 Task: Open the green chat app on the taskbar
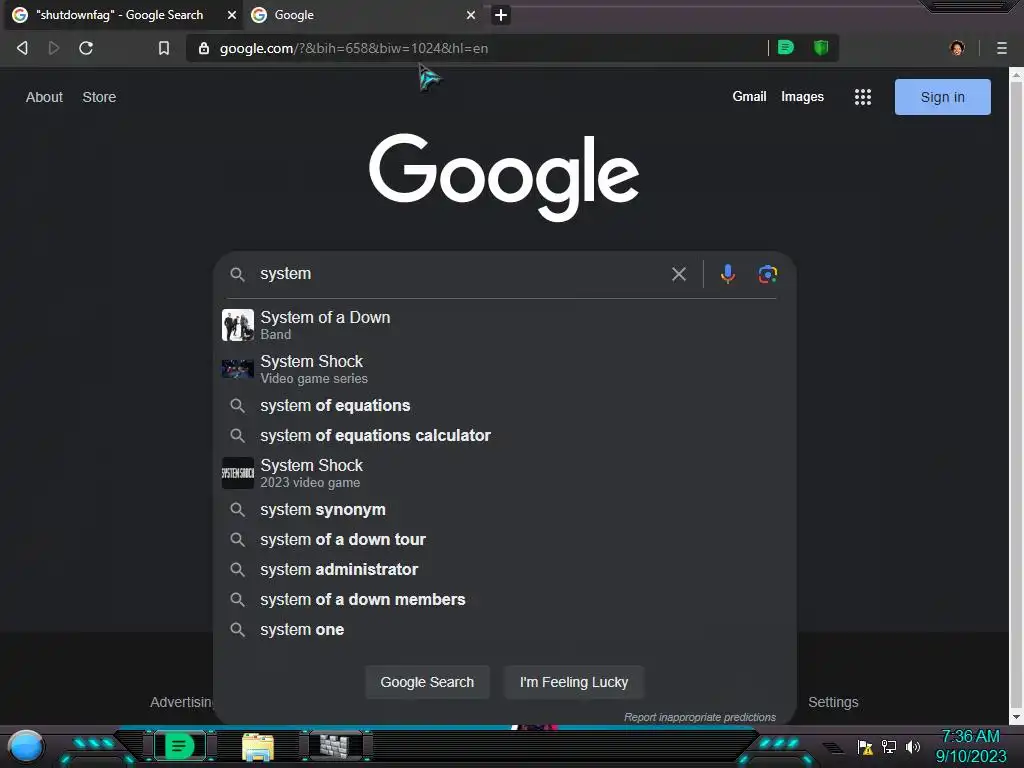180,746
